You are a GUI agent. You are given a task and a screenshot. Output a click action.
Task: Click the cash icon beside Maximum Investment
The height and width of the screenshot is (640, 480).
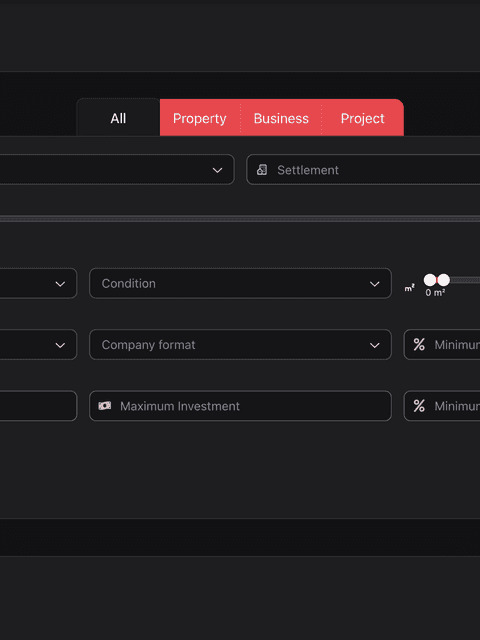[x=104, y=406]
